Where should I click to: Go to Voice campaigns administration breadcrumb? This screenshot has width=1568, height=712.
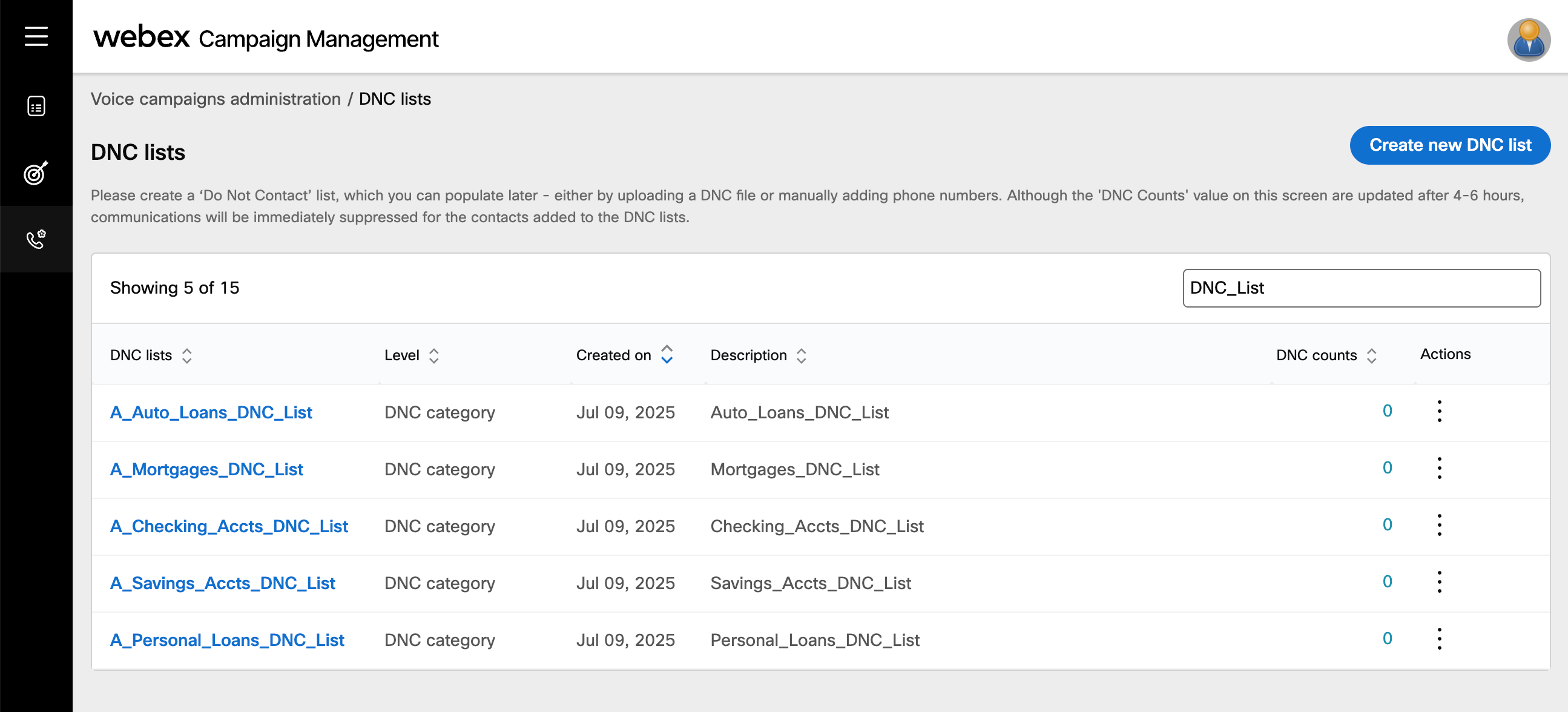coord(216,99)
